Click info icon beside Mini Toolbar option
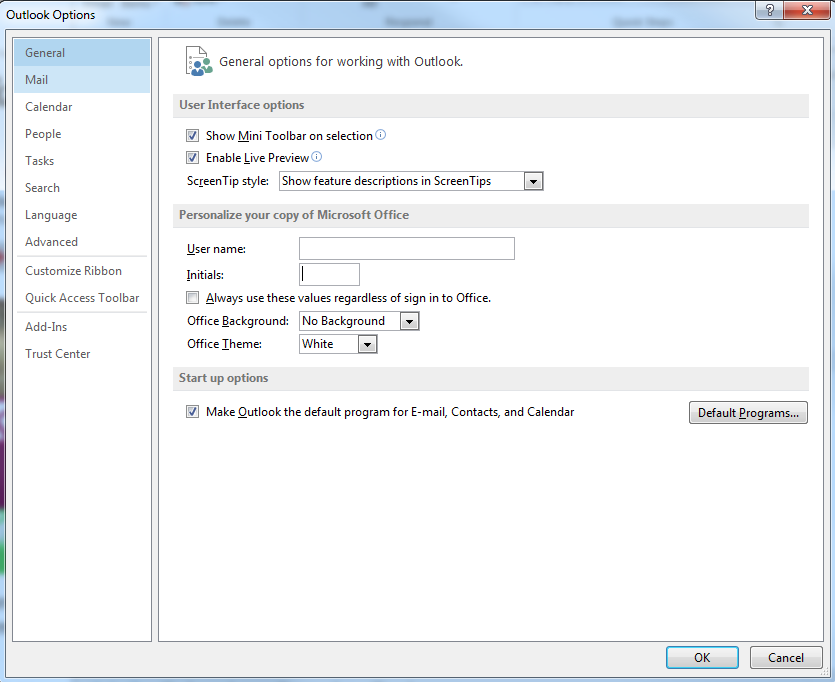835x682 pixels. click(380, 135)
